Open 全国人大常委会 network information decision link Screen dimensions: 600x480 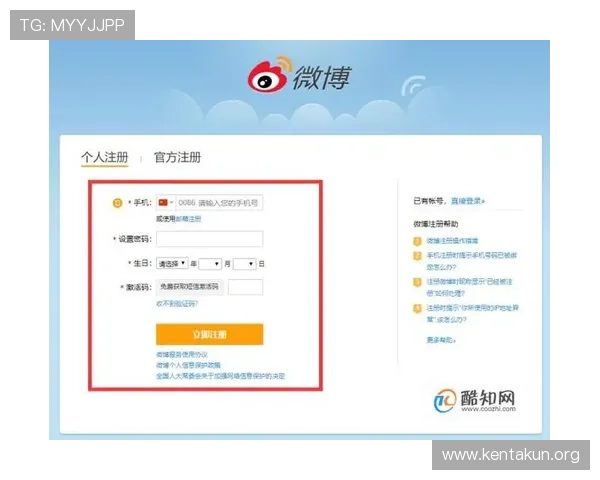coord(220,376)
